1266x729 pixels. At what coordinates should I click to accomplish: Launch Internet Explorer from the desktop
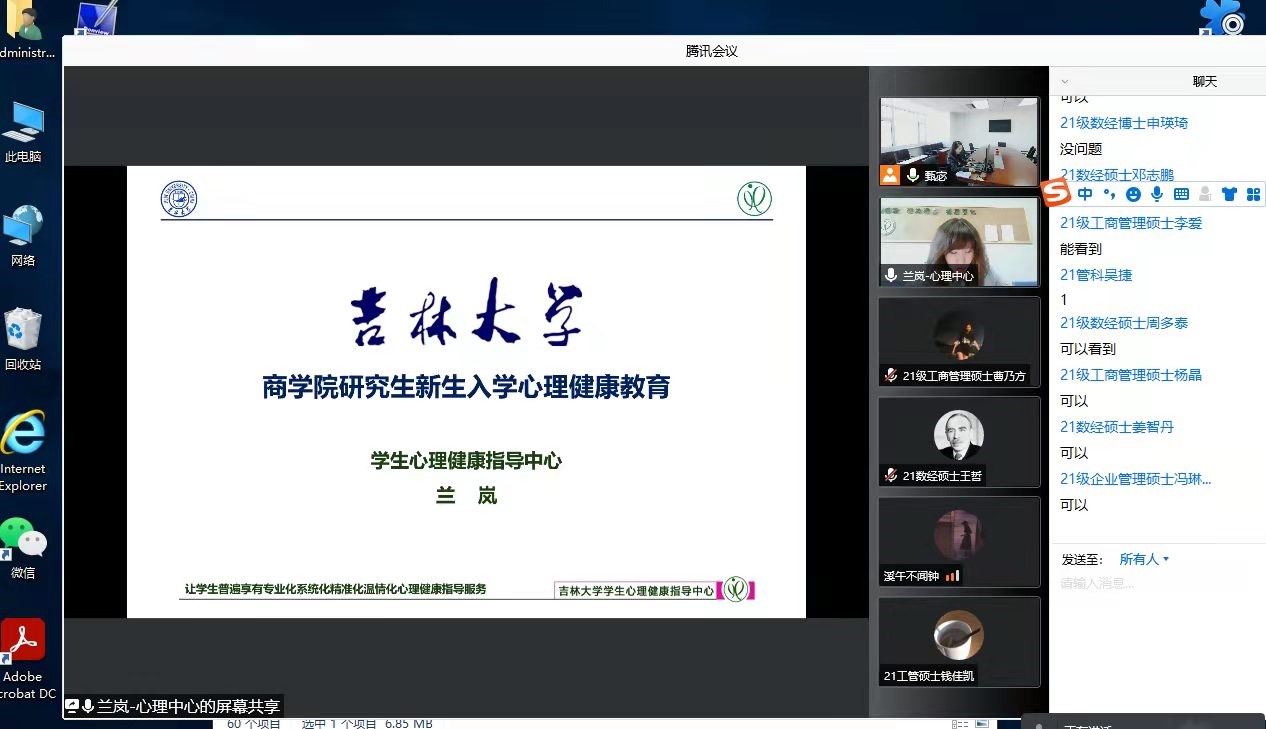pyautogui.click(x=23, y=451)
